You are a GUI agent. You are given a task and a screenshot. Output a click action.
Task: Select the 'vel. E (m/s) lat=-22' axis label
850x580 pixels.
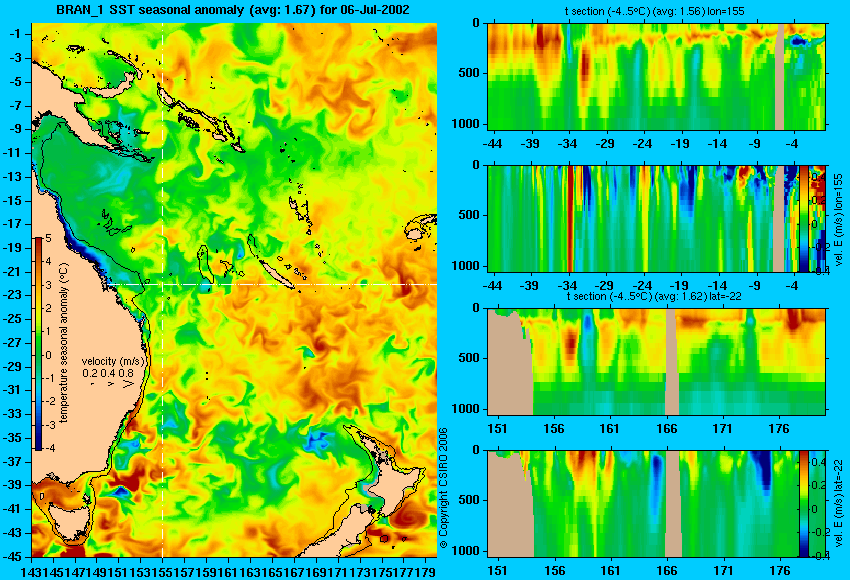click(839, 505)
